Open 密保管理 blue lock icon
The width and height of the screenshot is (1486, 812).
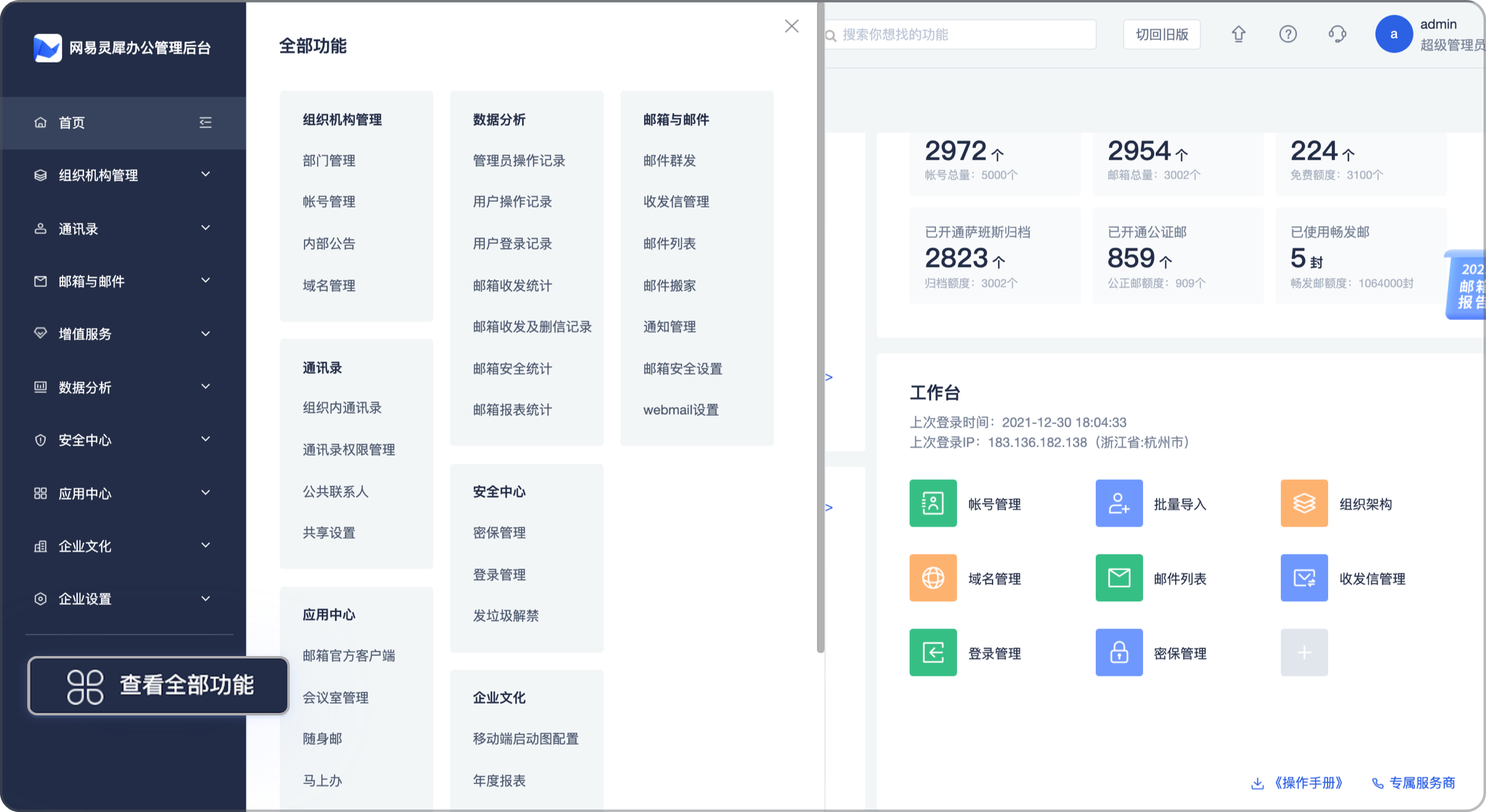1118,652
